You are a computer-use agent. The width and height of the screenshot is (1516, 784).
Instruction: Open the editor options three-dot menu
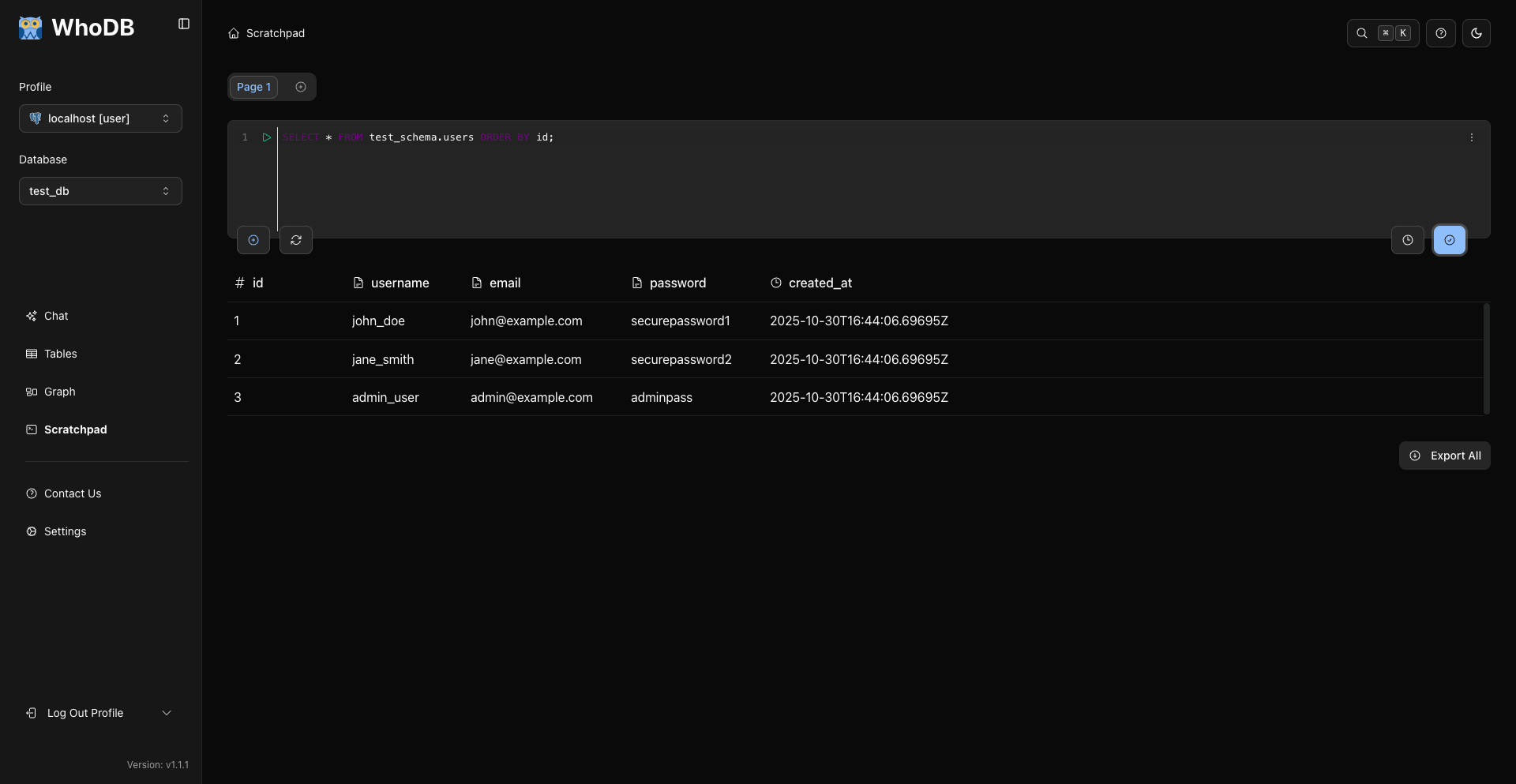pyautogui.click(x=1472, y=137)
